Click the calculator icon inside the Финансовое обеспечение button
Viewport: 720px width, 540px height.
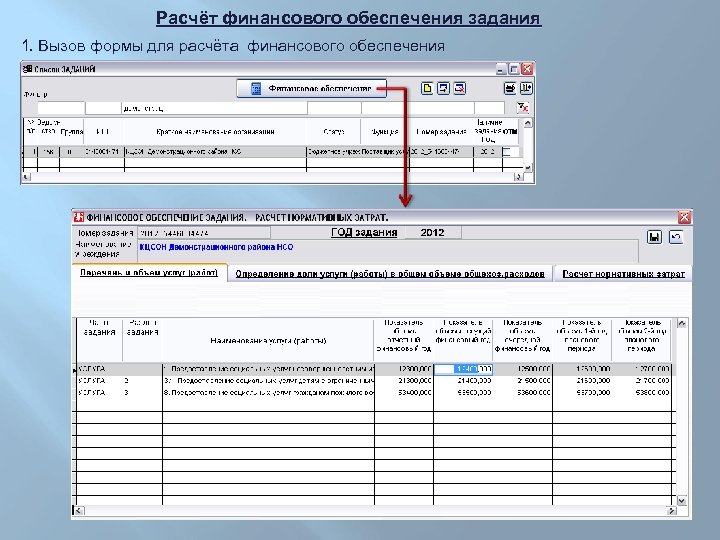256,89
